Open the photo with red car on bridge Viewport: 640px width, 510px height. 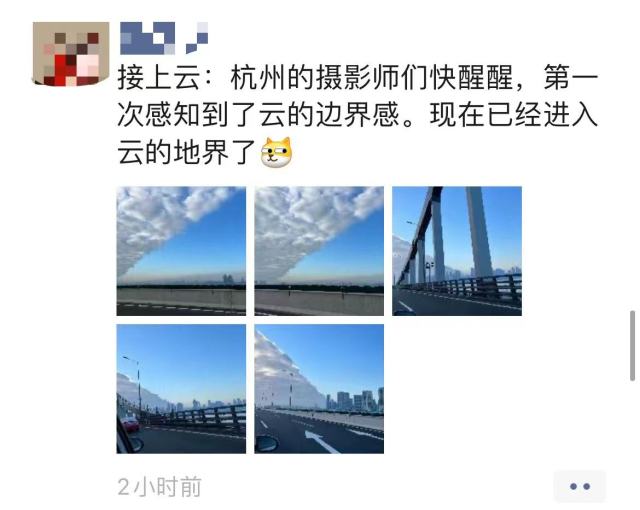point(181,389)
